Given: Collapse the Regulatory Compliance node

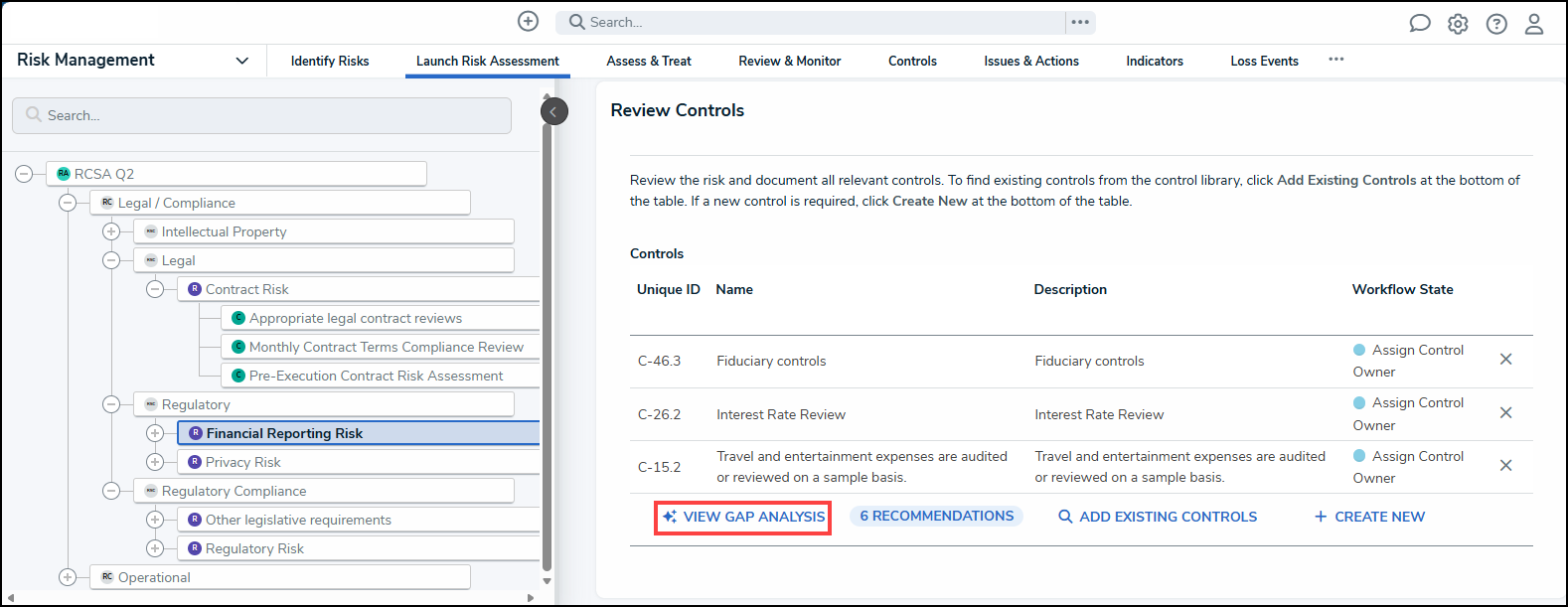Looking at the screenshot, I should pyautogui.click(x=111, y=491).
